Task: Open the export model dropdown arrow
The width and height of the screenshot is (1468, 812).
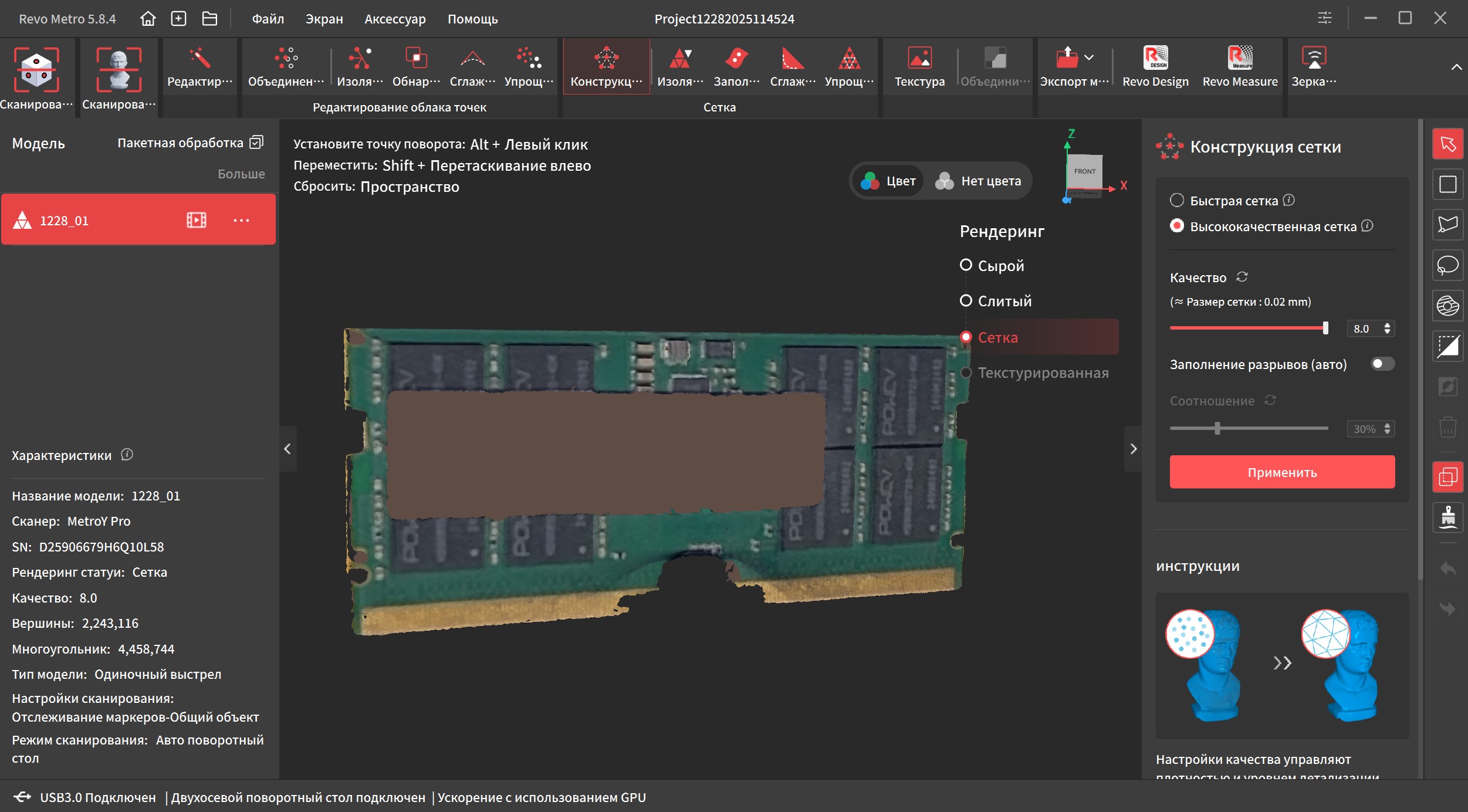Action: pos(1089,57)
